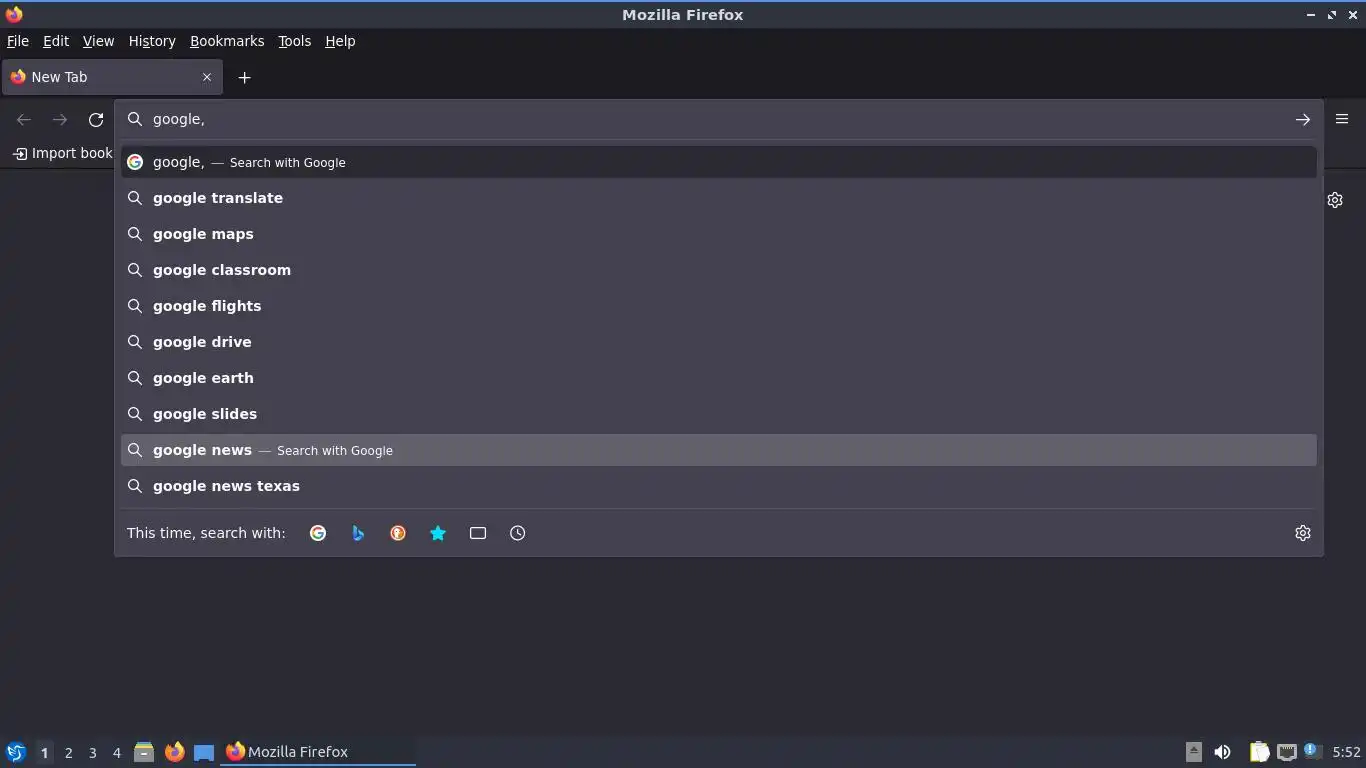Open the File menu
Screen dimensions: 1366x768
pos(18,41)
